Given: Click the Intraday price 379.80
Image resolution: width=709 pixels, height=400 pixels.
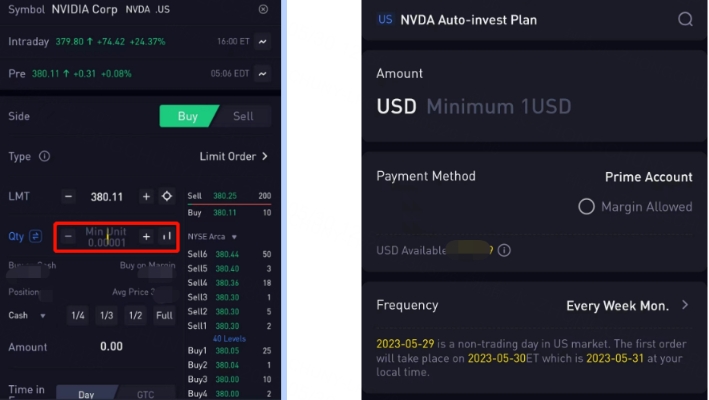Looking at the screenshot, I should pyautogui.click(x=69, y=42).
